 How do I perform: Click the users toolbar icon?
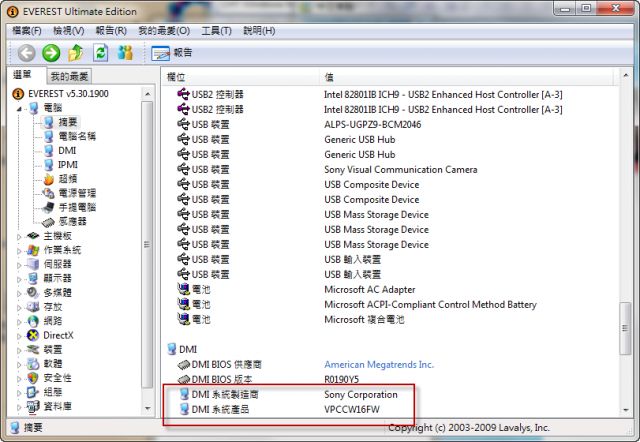coord(125,53)
